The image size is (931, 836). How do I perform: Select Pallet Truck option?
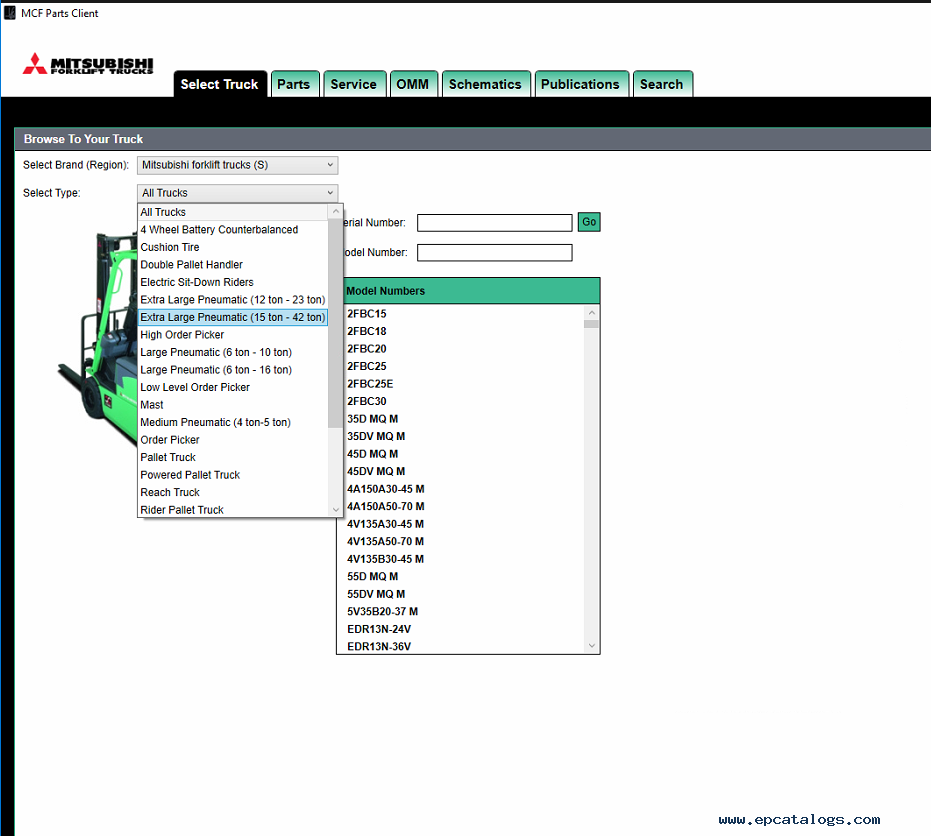(x=233, y=457)
